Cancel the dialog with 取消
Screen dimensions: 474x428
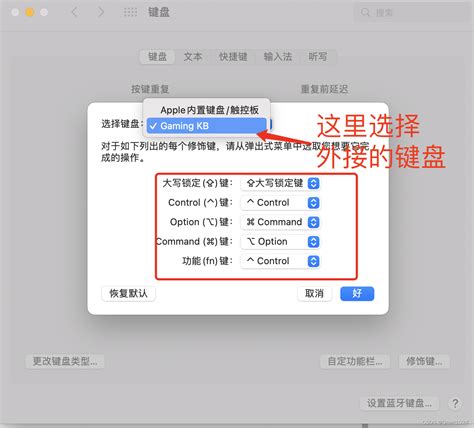[x=314, y=294]
